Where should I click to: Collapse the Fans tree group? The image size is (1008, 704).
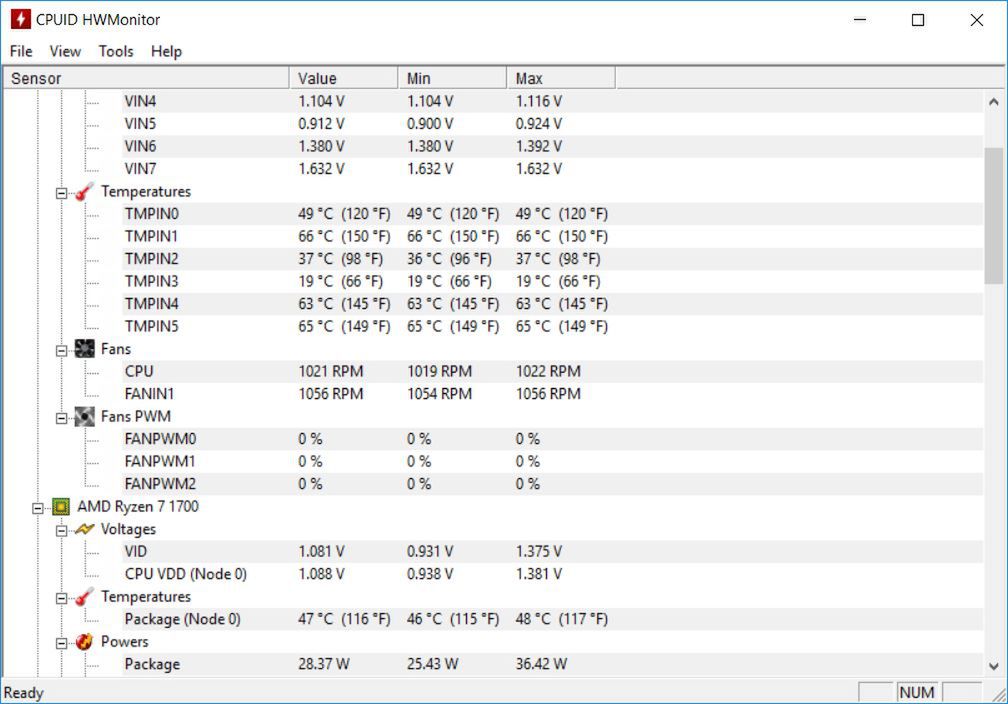(61, 349)
